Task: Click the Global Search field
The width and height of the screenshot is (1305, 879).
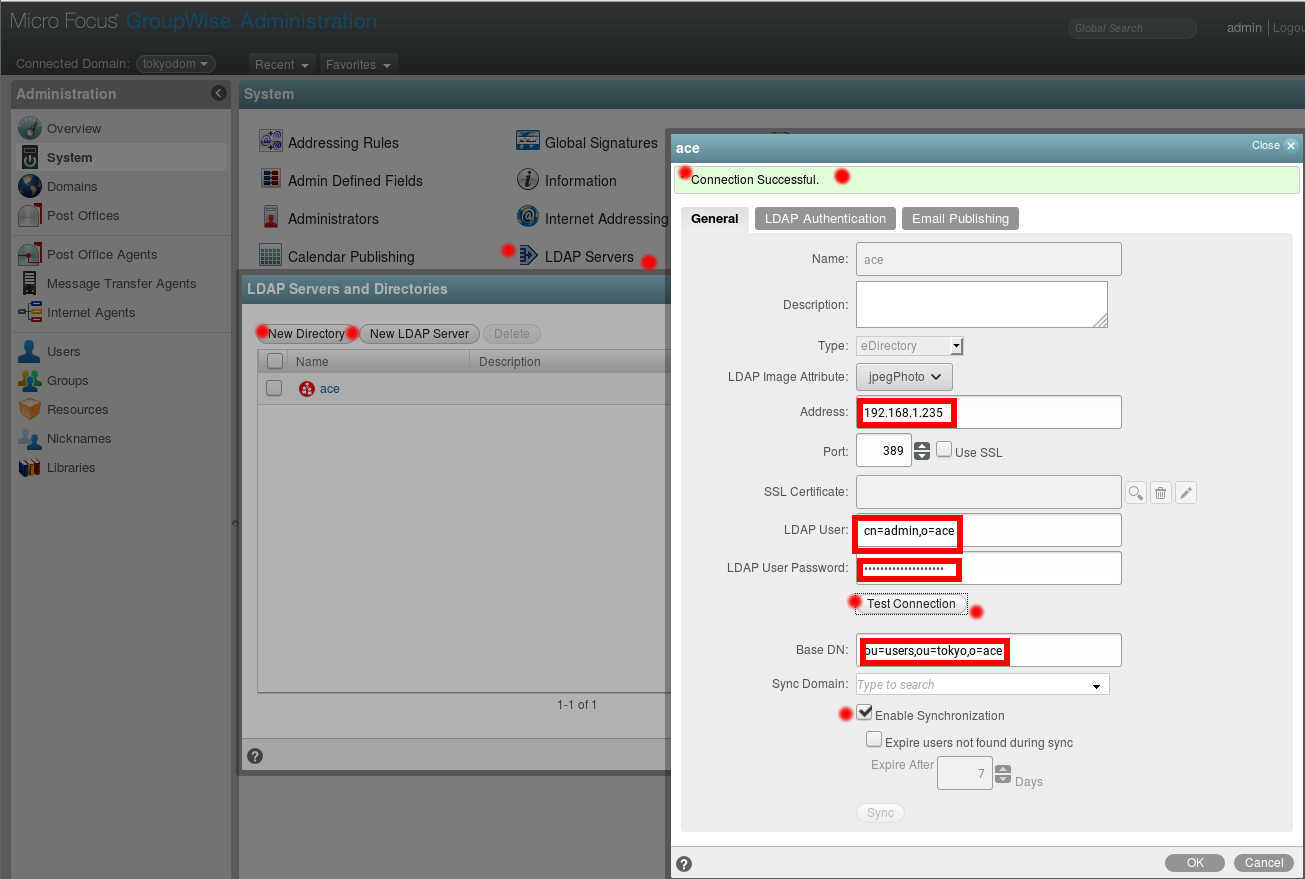Action: [x=1132, y=28]
